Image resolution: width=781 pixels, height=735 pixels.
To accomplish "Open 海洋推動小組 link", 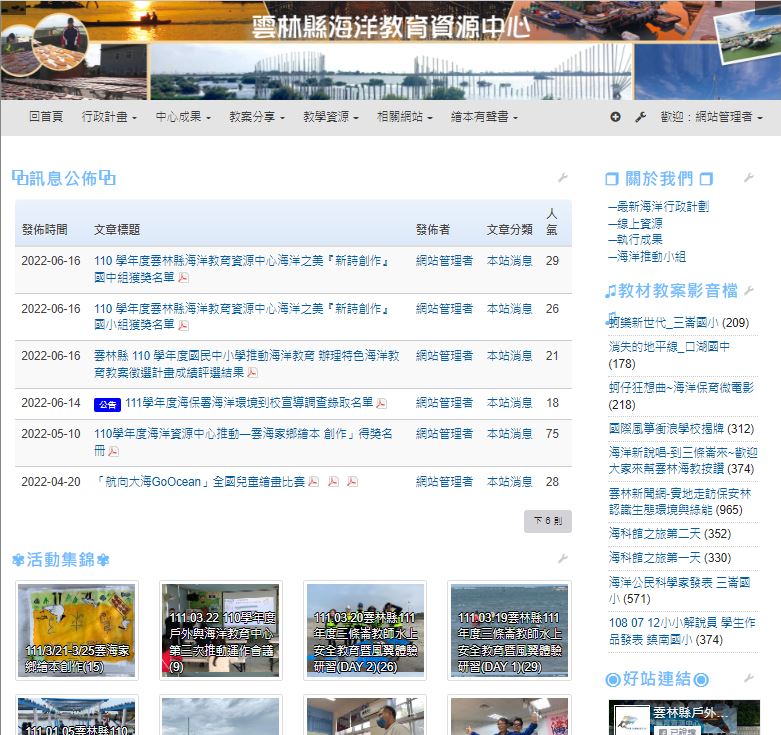I will click(647, 257).
